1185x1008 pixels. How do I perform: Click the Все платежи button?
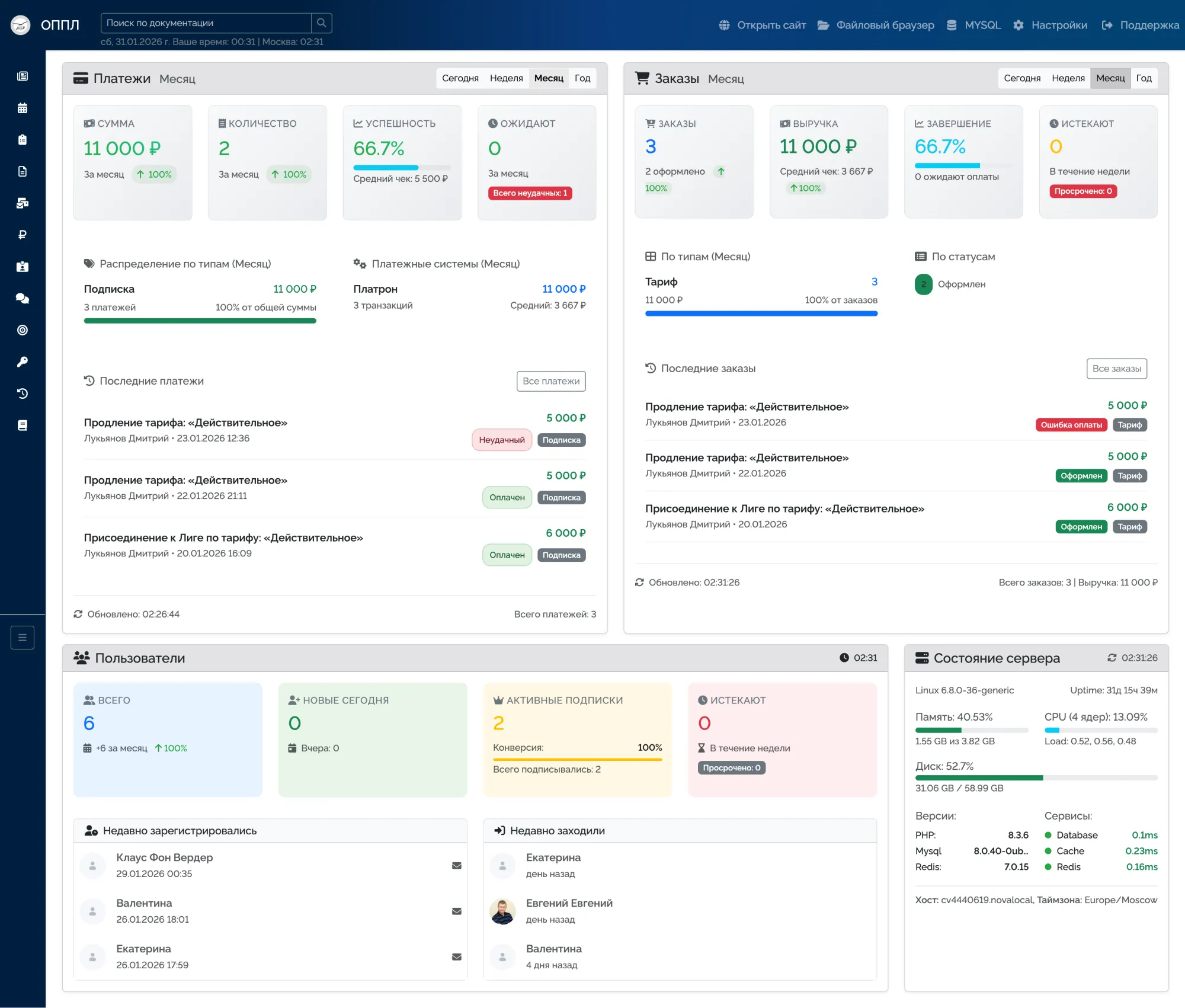[x=550, y=381]
